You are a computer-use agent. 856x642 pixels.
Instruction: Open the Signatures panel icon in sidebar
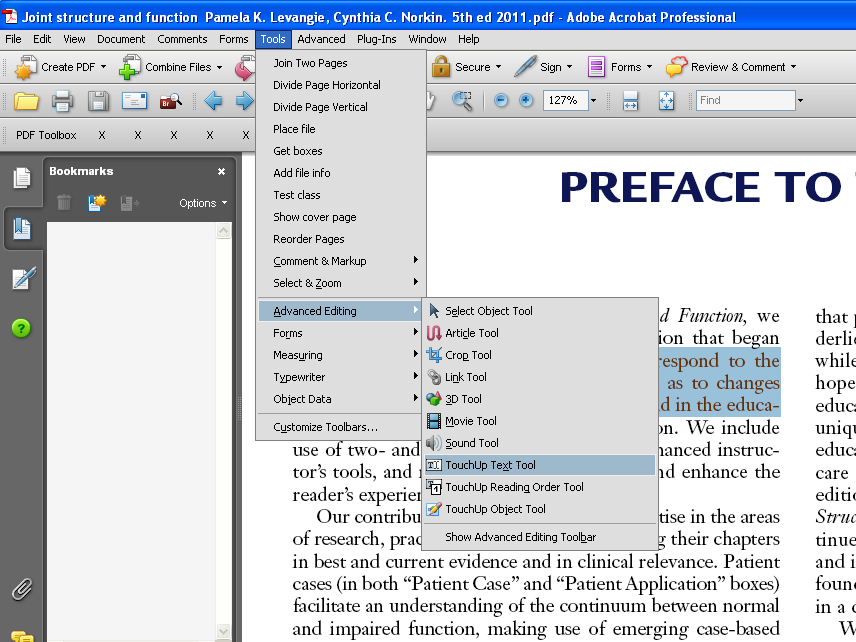24,278
